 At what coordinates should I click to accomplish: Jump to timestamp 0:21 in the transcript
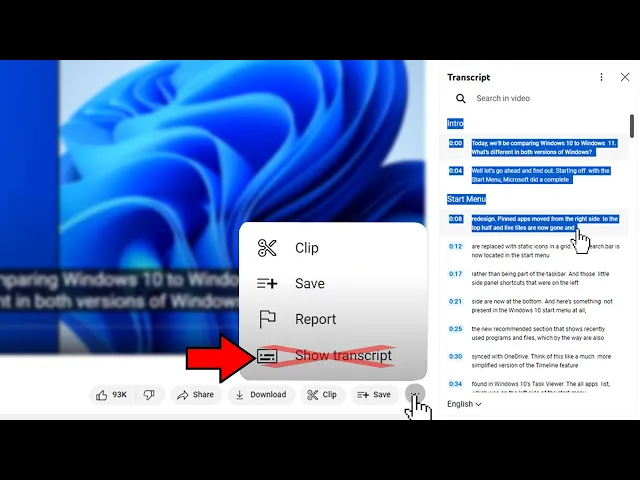pos(456,302)
